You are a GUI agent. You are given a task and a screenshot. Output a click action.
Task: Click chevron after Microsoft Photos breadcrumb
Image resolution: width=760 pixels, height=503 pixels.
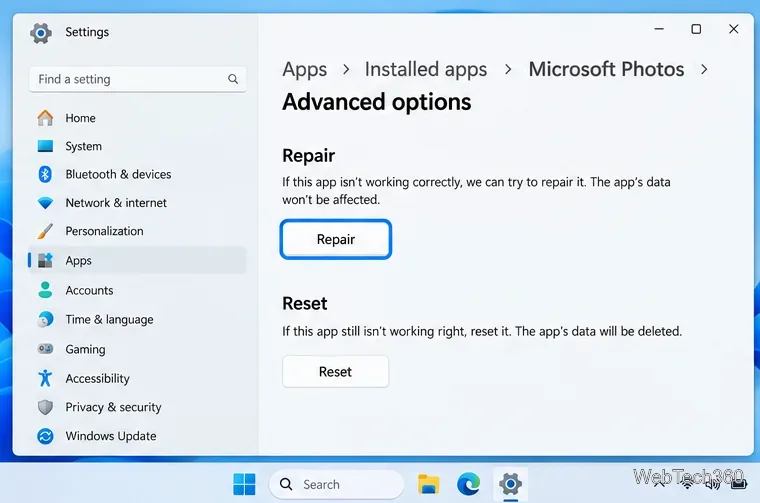[x=704, y=70]
